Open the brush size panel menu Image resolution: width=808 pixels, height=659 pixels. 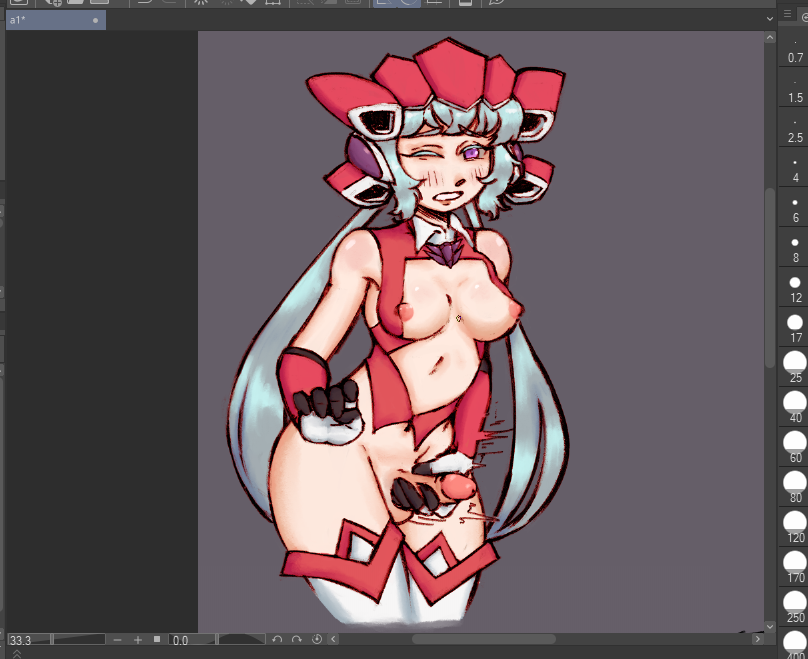[x=787, y=14]
